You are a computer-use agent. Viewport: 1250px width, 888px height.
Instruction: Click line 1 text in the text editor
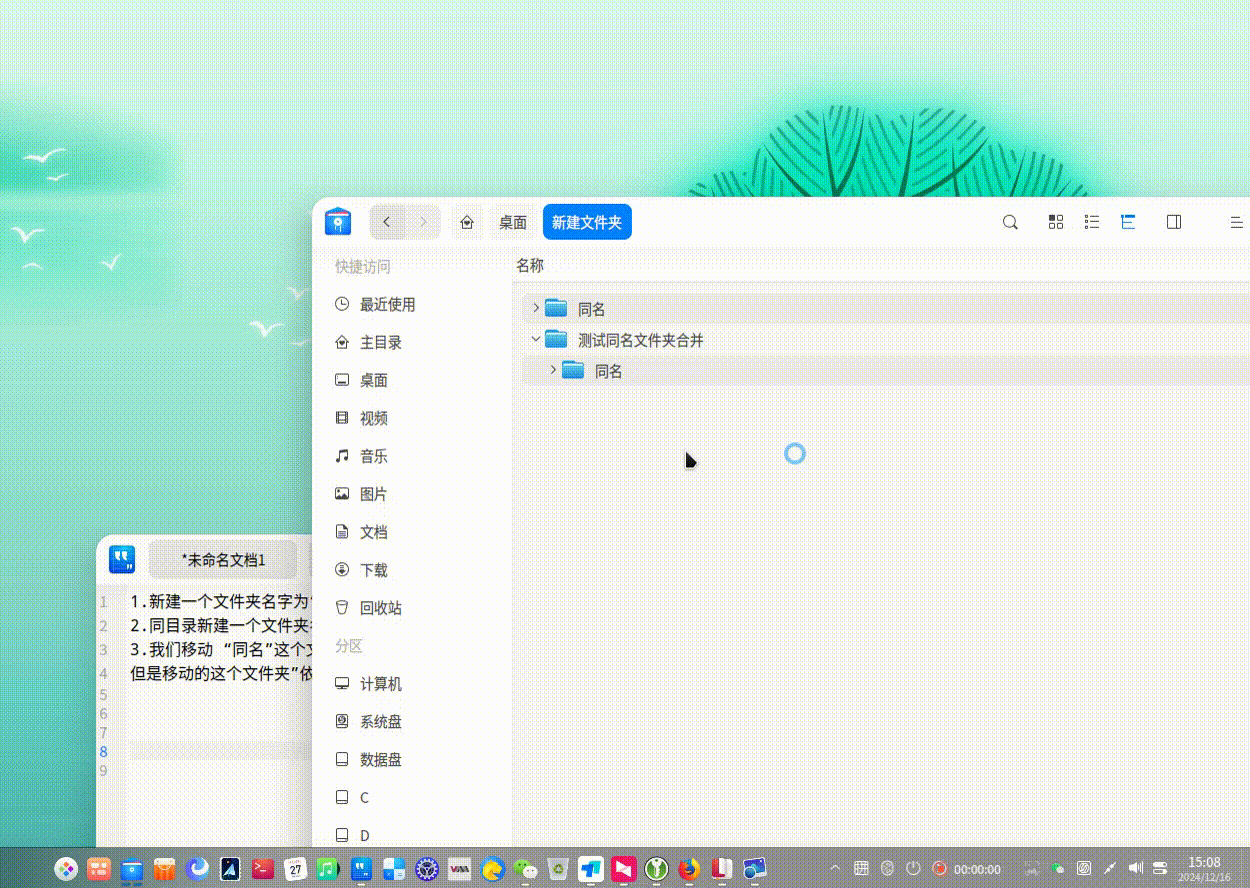tap(220, 601)
